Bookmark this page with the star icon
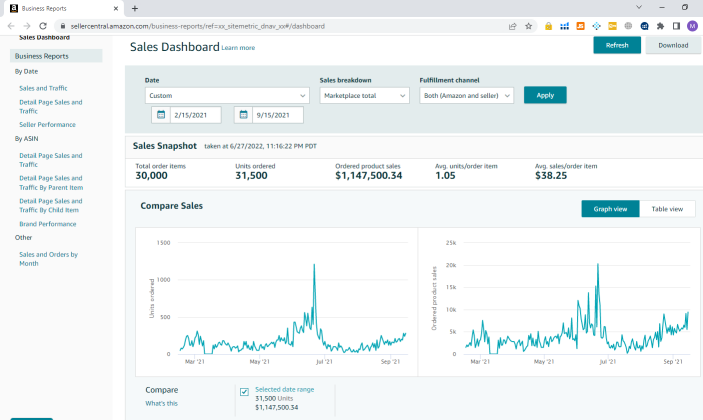The image size is (703, 420). click(529, 26)
